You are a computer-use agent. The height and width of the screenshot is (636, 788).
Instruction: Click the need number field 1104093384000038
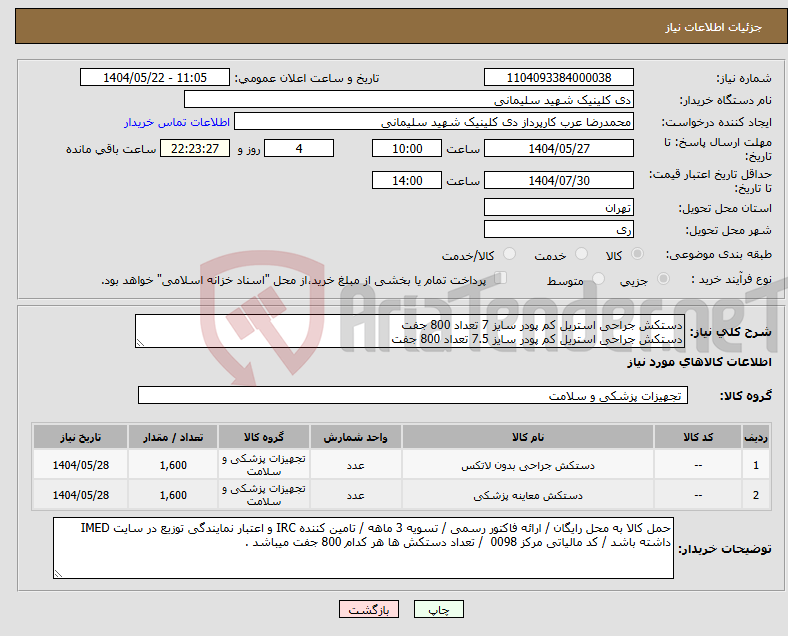(x=558, y=77)
